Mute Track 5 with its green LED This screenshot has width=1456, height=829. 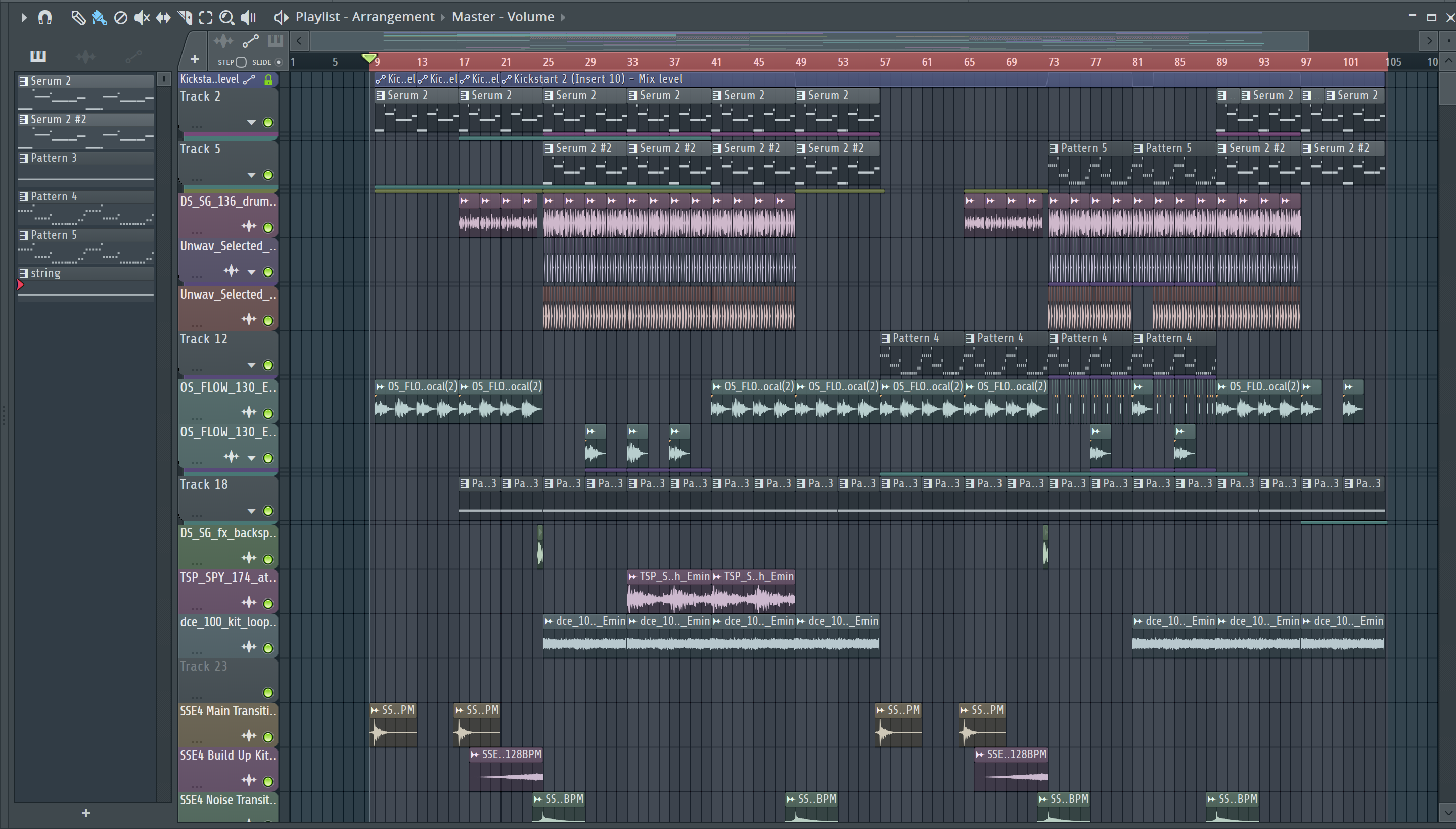coord(268,175)
